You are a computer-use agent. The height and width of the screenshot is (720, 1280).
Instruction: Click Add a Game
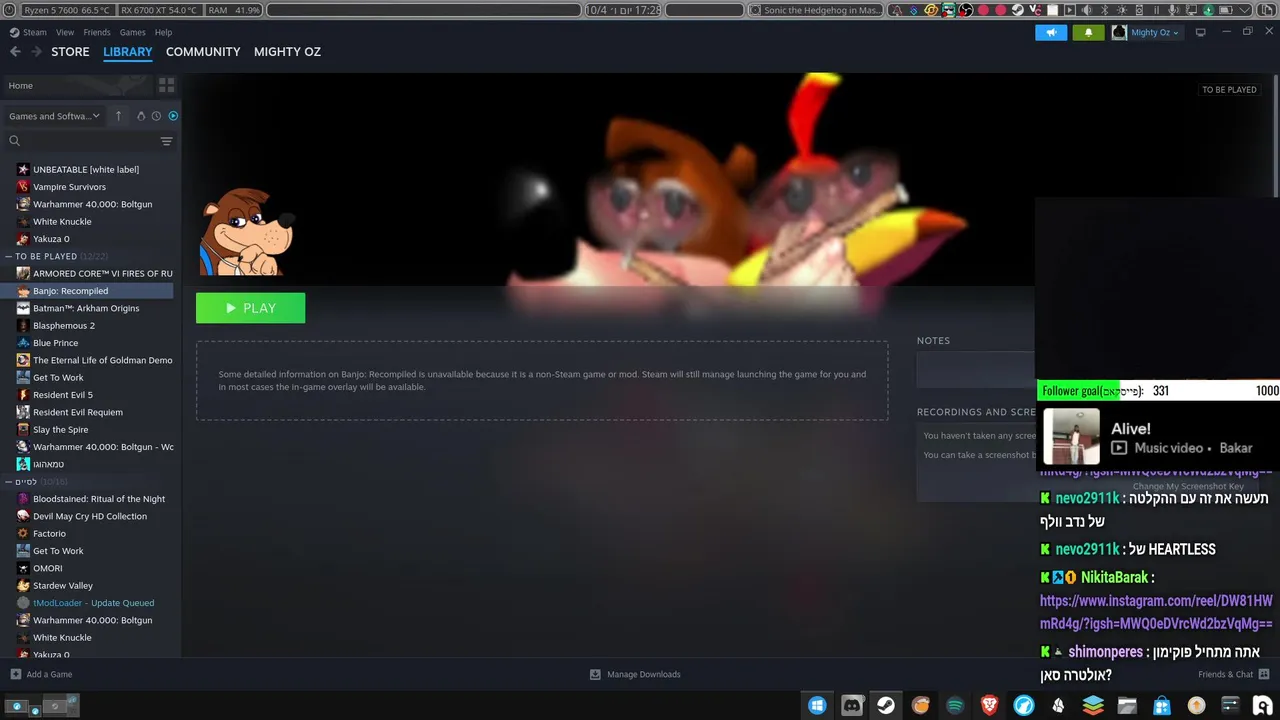[x=41, y=674]
